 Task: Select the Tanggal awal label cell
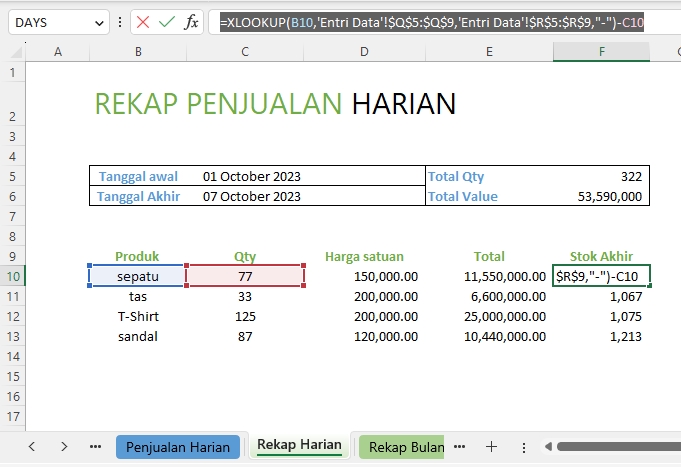(138, 176)
